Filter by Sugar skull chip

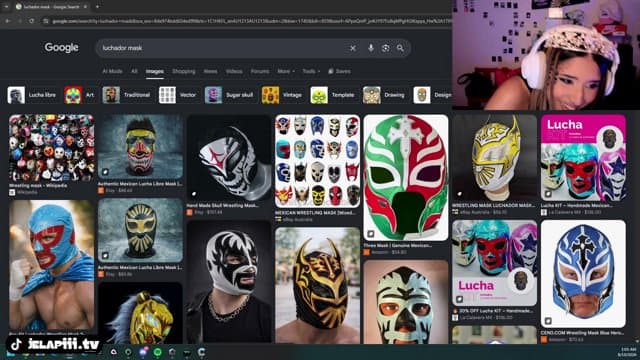tap(229, 95)
